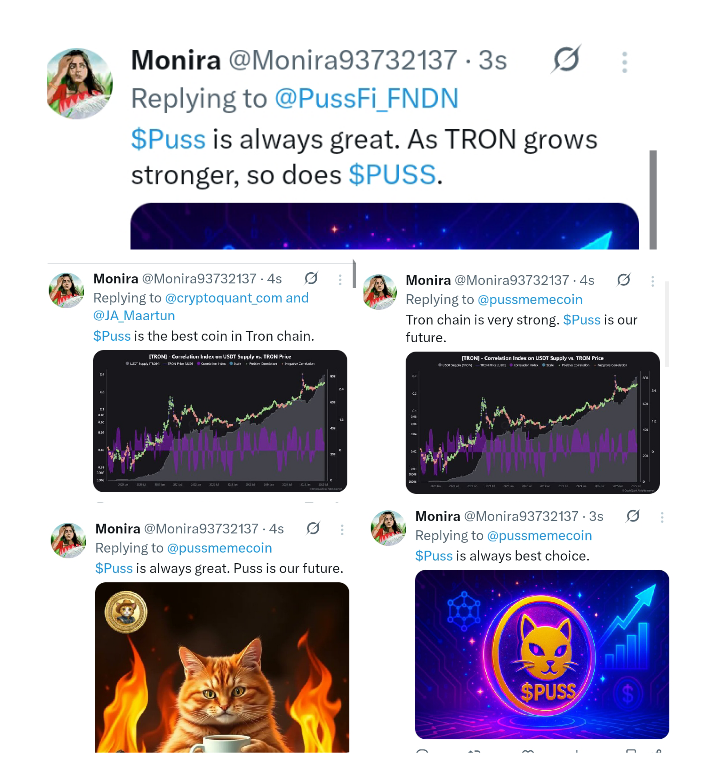This screenshot has width=720, height=760.
Task: Click the scrollbar beside the top tweet
Action: tap(653, 200)
